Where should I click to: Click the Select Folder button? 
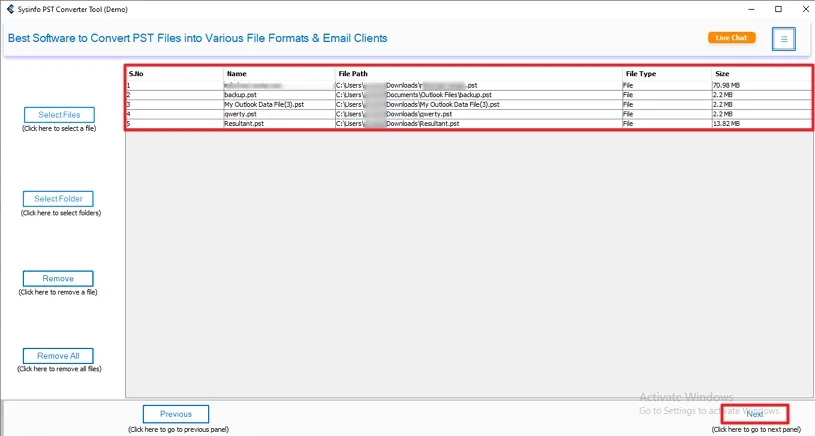pos(58,199)
